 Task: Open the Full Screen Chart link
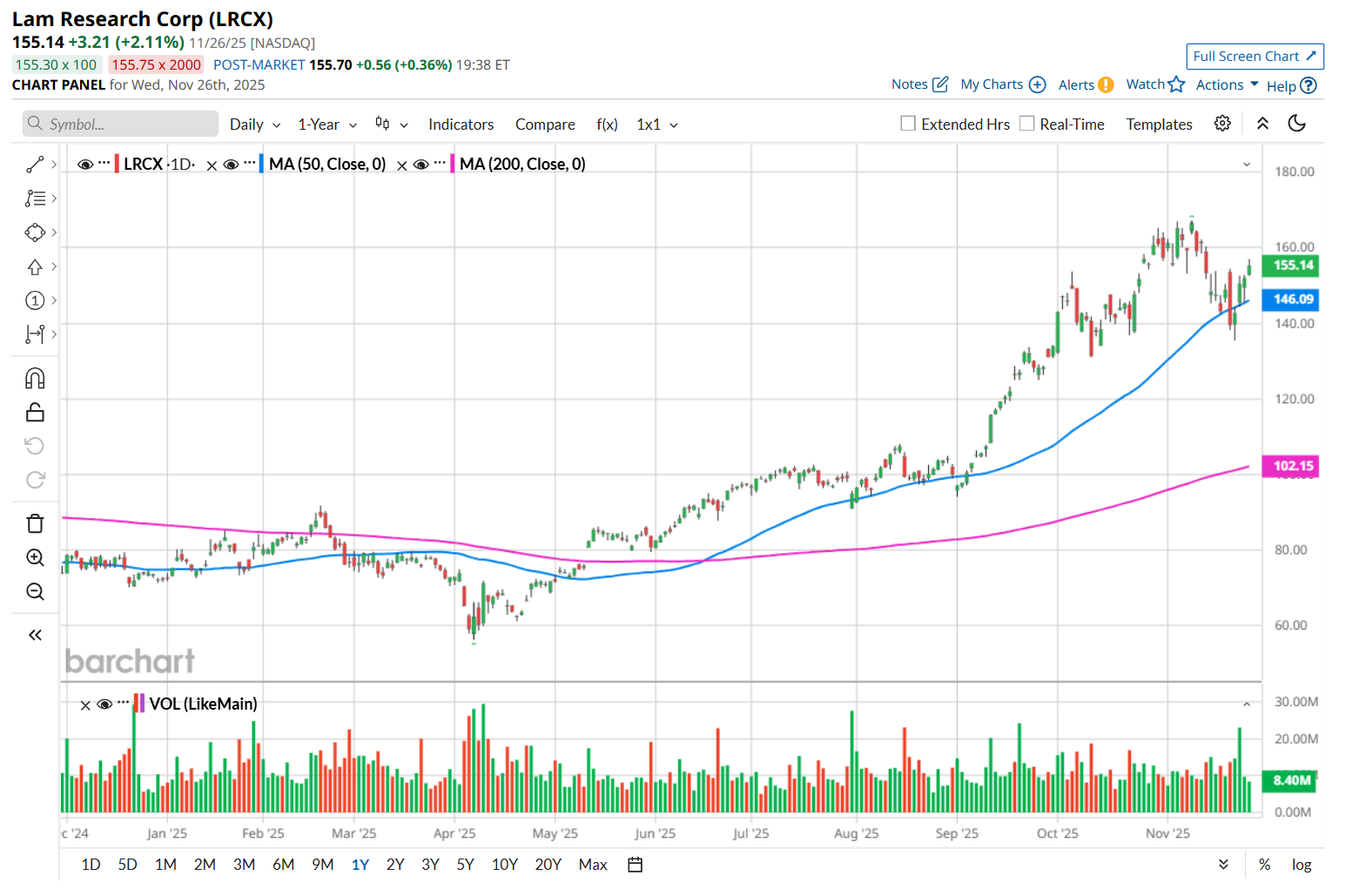point(1255,57)
